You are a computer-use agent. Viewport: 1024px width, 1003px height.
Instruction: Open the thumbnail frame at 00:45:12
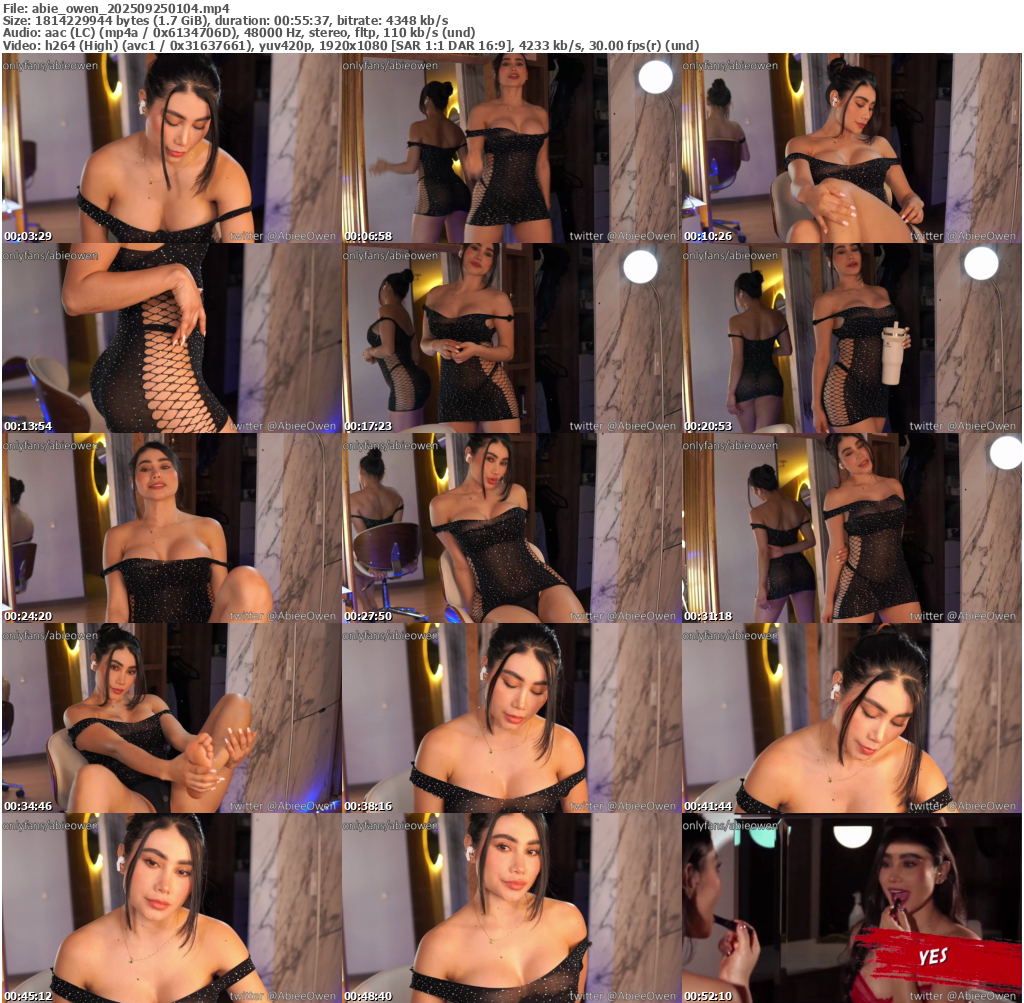(x=171, y=908)
